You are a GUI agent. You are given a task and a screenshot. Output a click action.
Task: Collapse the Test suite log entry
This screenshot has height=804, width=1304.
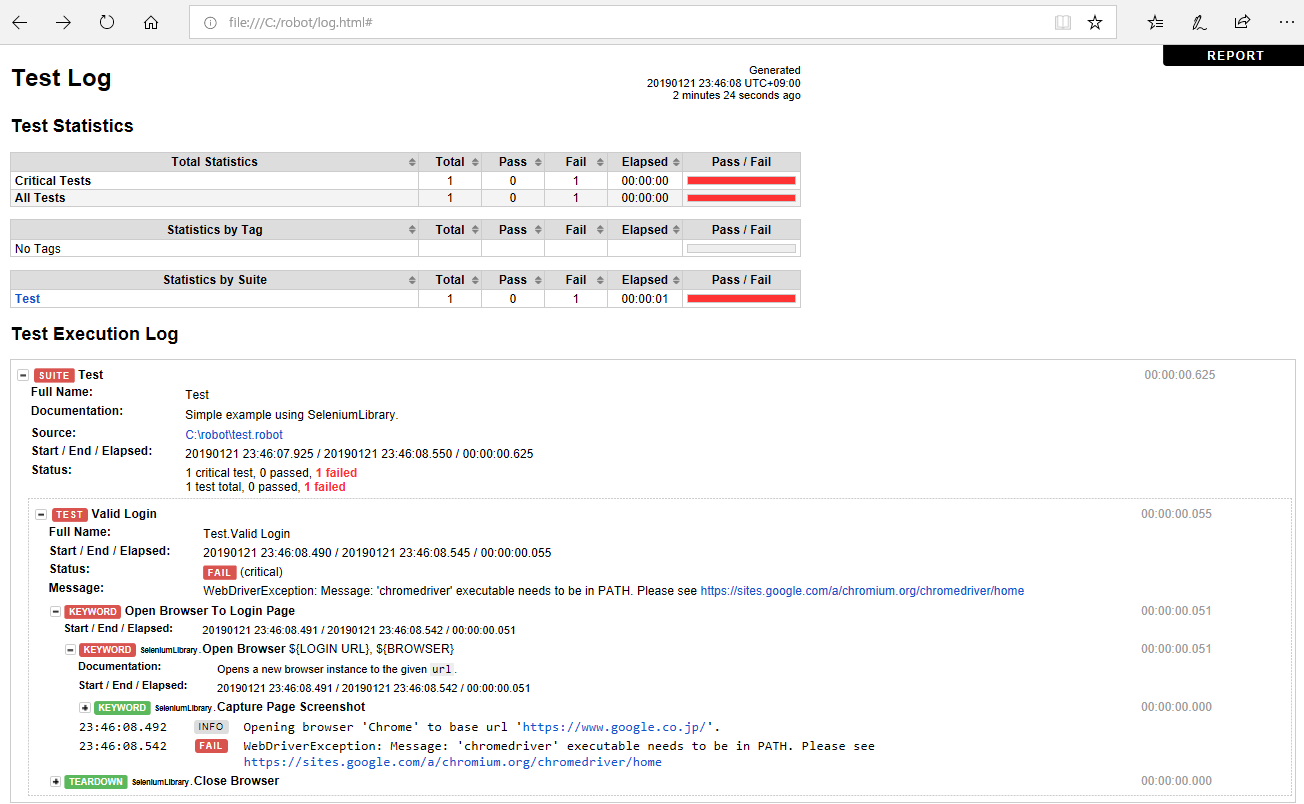[x=22, y=374]
